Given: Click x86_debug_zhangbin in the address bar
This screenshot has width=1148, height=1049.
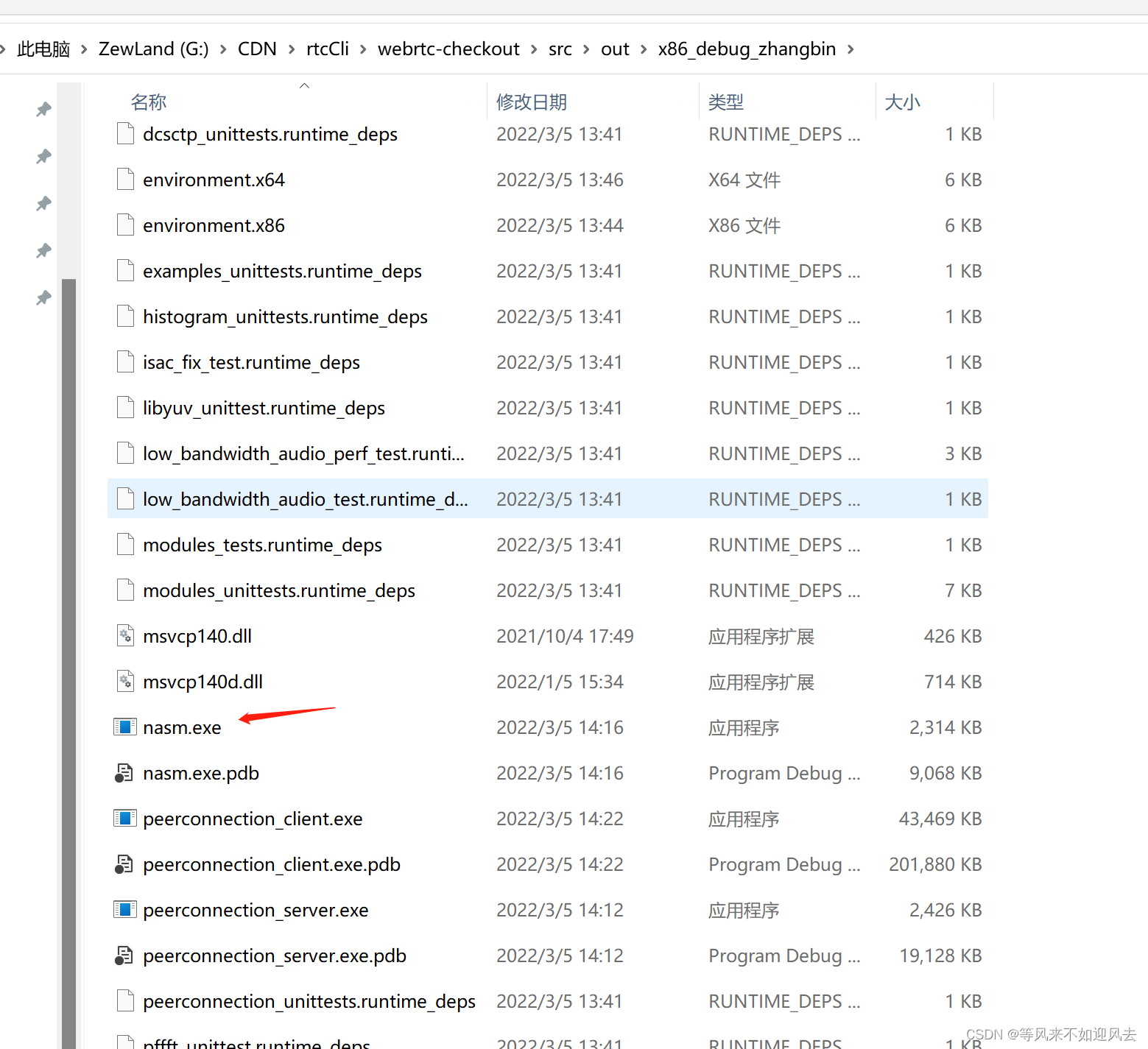Looking at the screenshot, I should tap(747, 49).
